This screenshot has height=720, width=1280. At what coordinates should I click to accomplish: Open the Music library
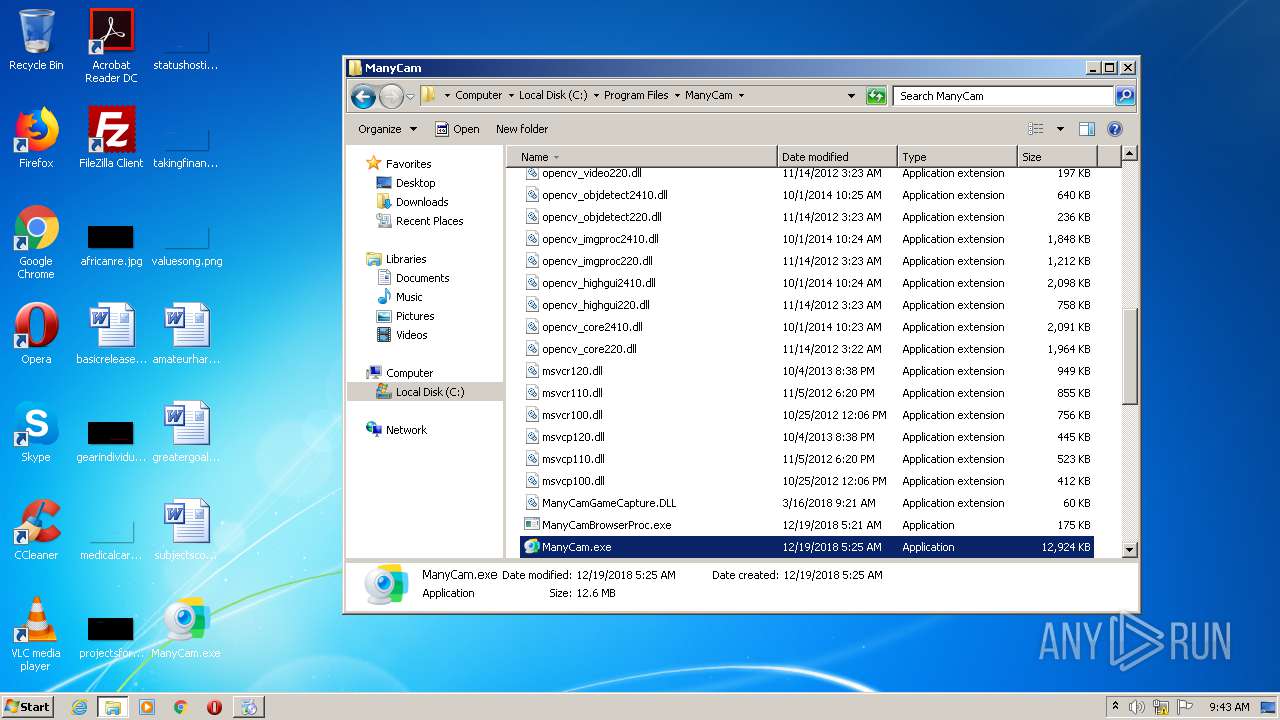tap(409, 297)
